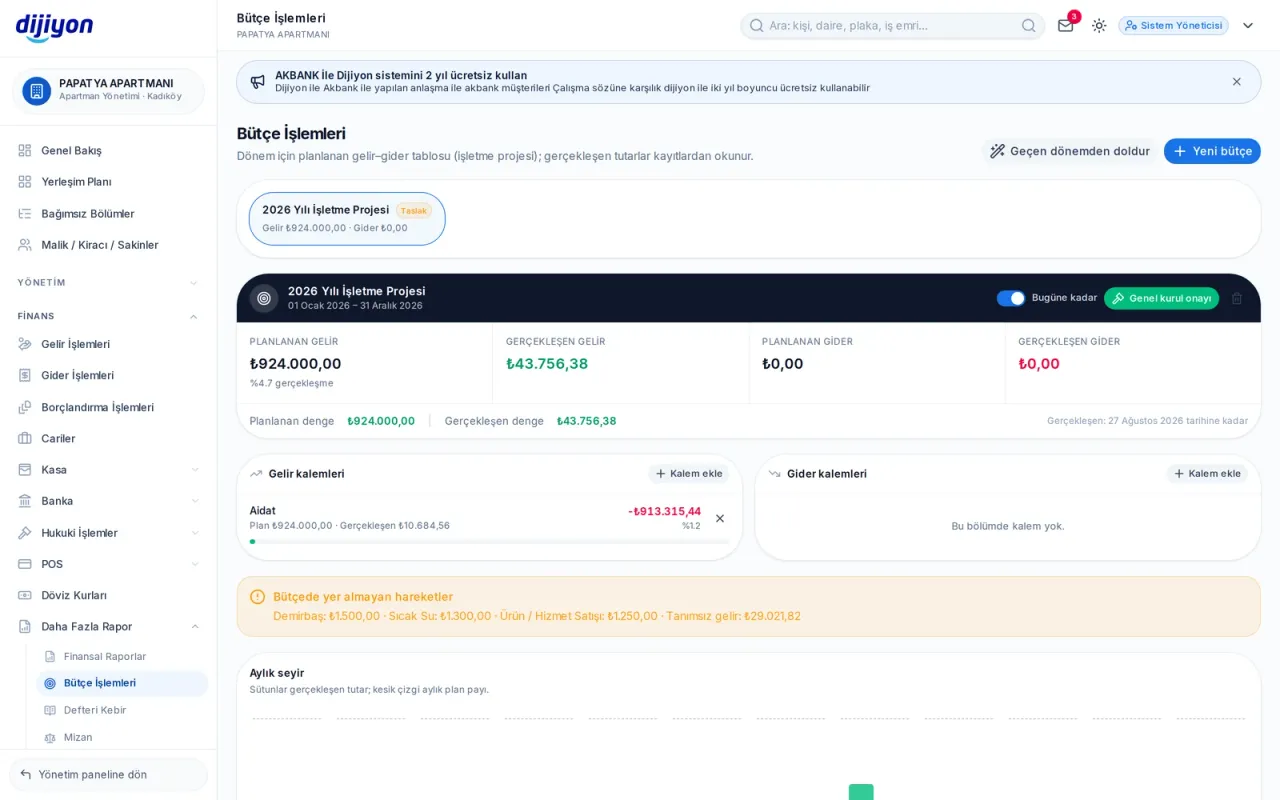Click the warning icon in unbudgeted movements alert
The height and width of the screenshot is (800, 1280).
[x=257, y=597]
